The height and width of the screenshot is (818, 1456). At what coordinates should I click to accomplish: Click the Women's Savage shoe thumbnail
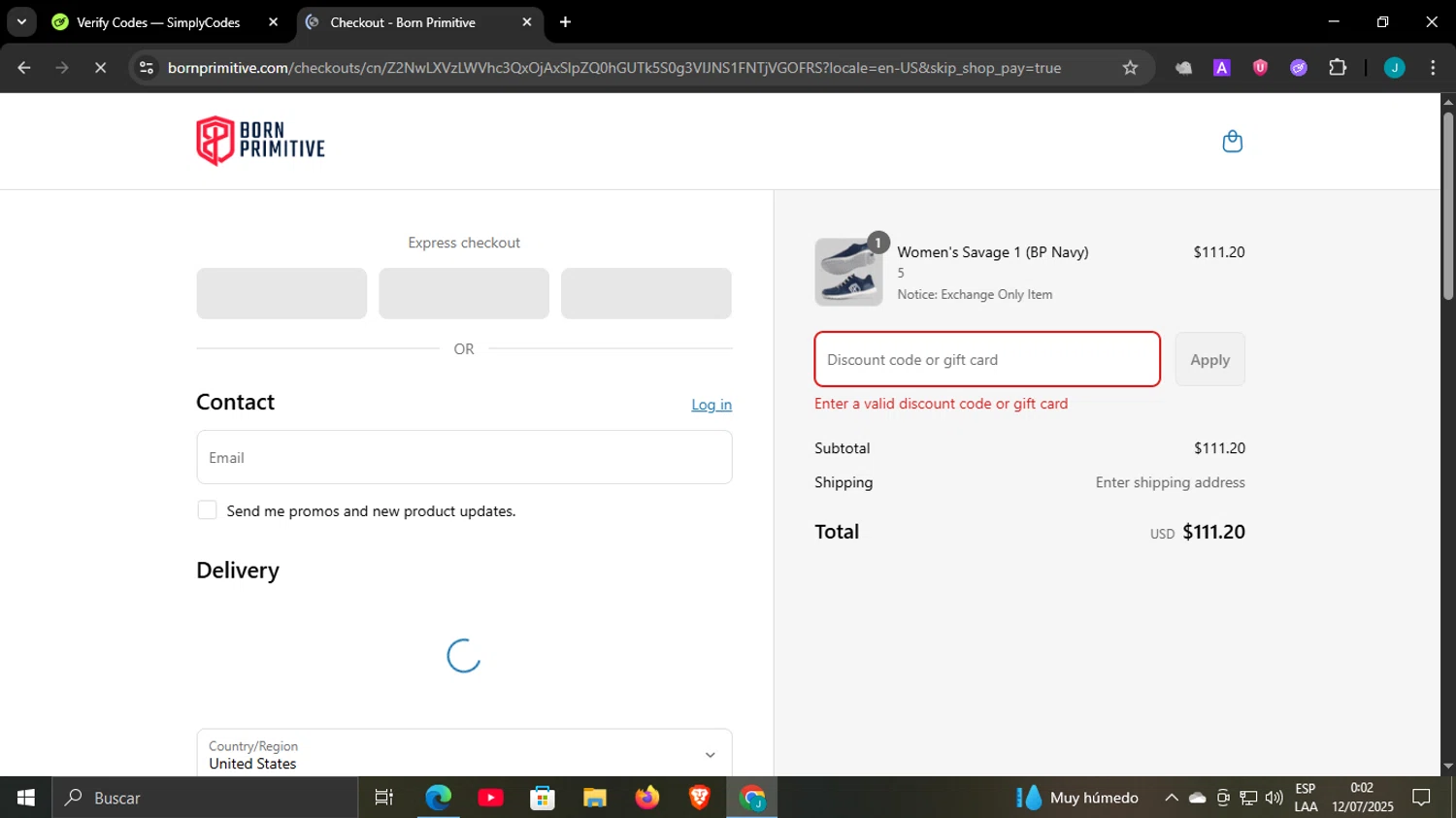848,273
